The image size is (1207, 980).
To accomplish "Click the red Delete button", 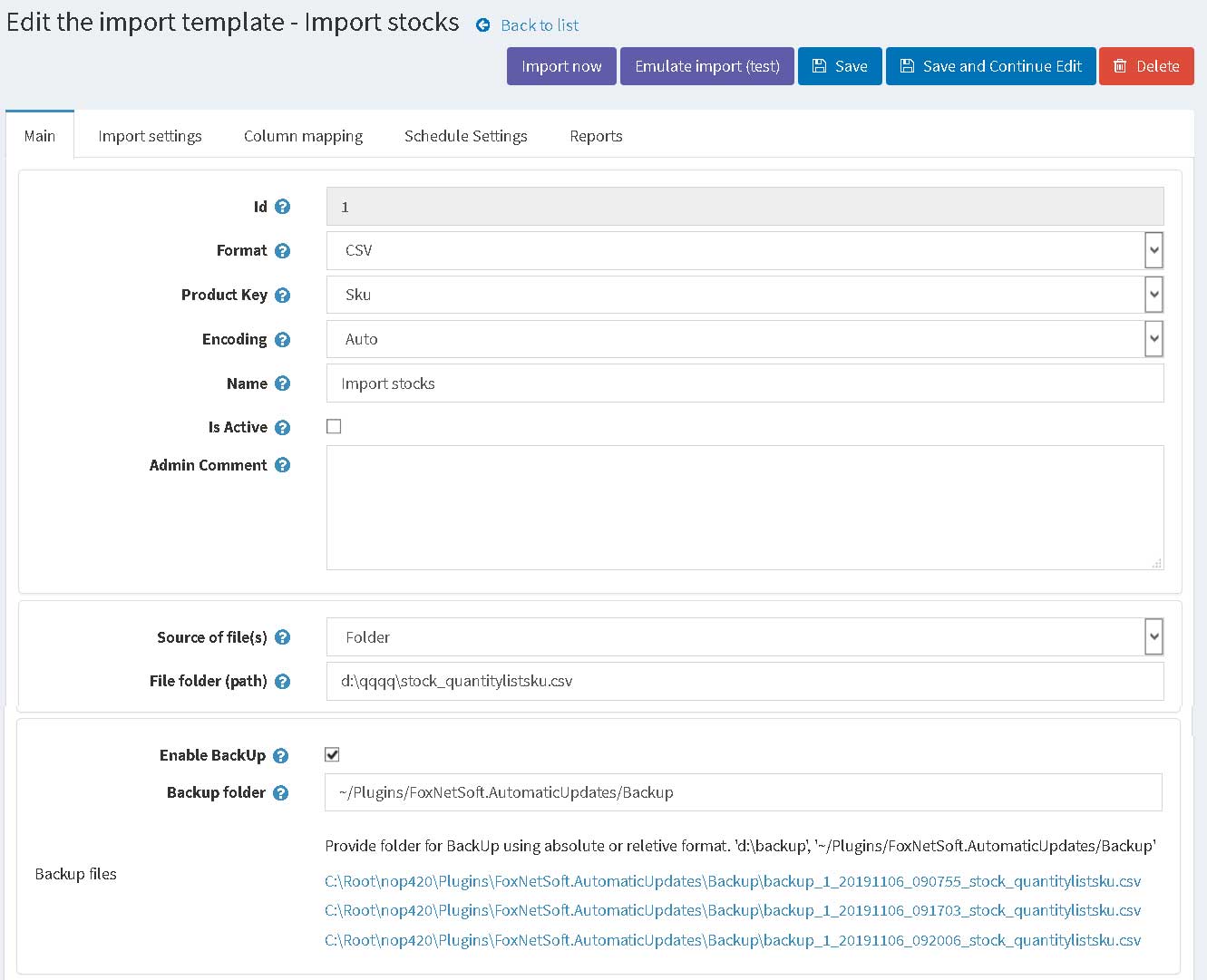I will pos(1145,66).
